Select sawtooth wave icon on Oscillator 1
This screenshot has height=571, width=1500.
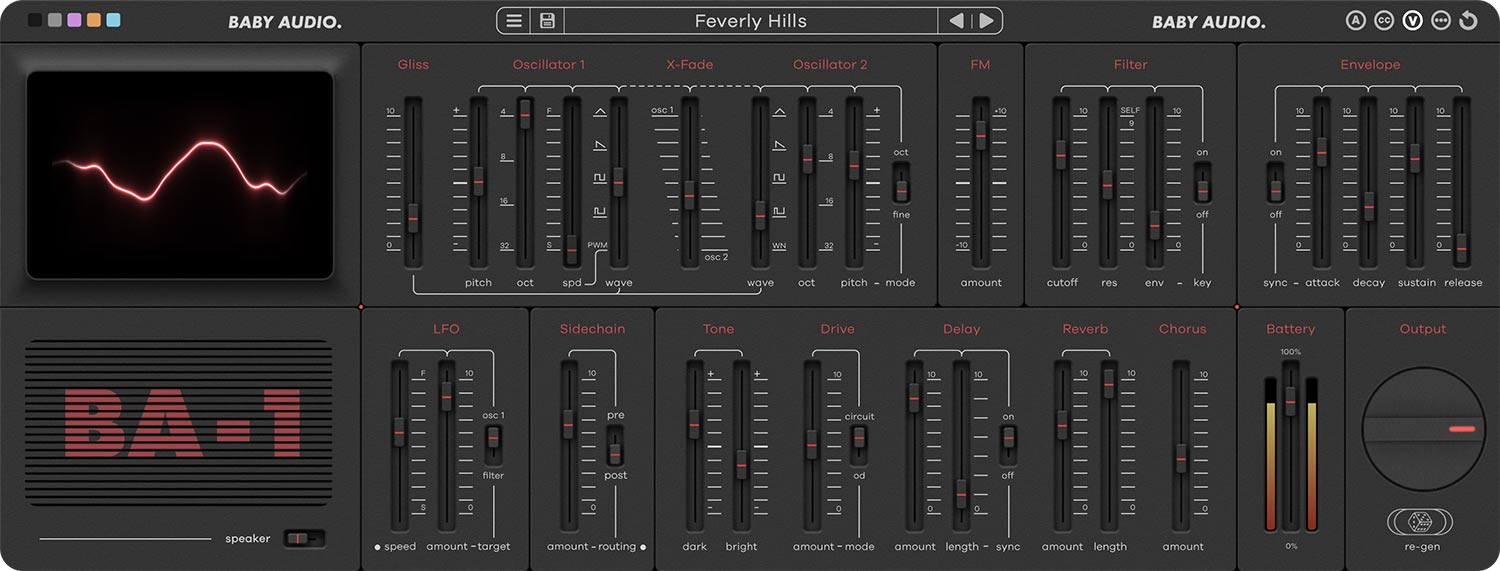tap(600, 146)
